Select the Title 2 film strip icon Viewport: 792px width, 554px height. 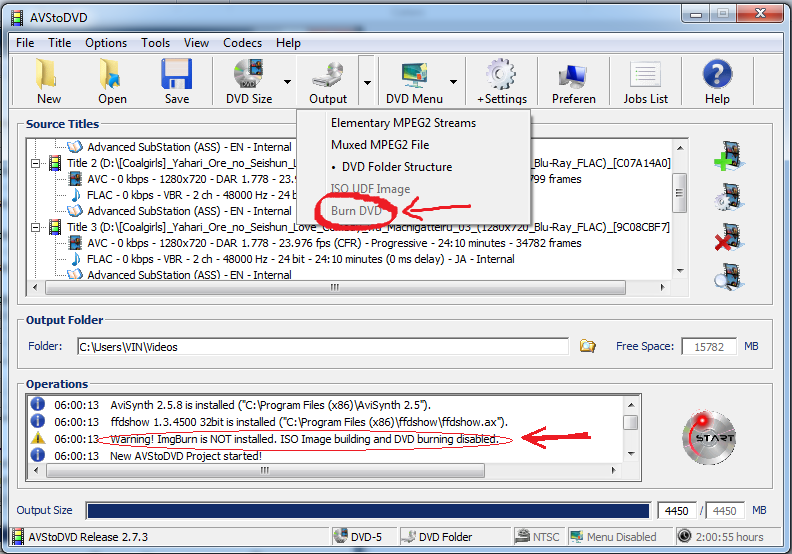tap(55, 163)
